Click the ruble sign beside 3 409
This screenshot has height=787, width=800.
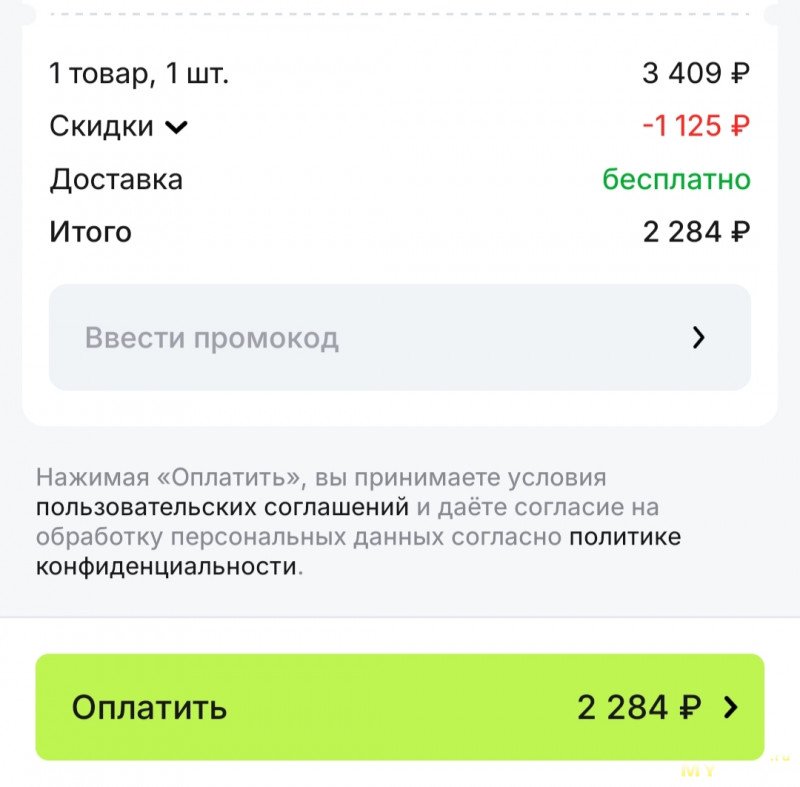point(740,73)
